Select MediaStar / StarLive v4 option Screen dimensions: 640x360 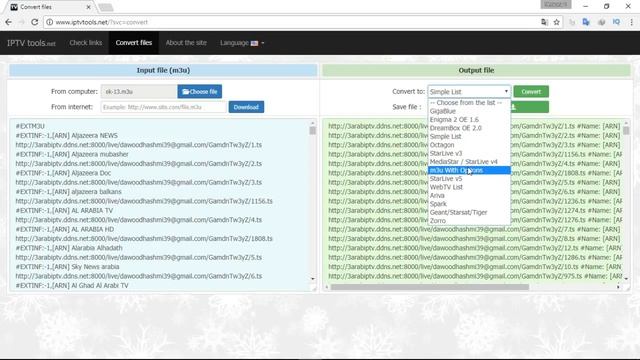coord(469,162)
